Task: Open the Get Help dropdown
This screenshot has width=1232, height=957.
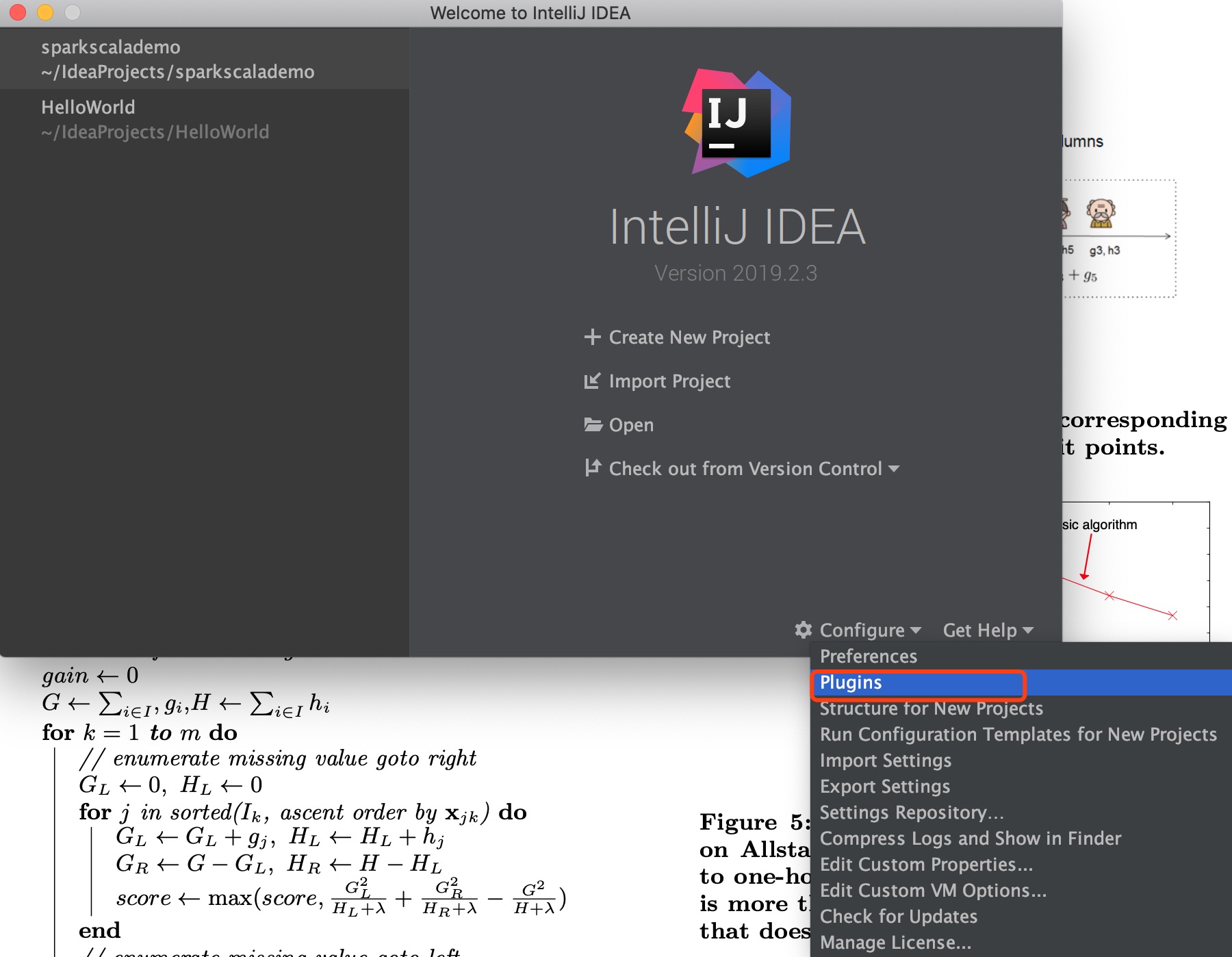Action: coord(987,630)
